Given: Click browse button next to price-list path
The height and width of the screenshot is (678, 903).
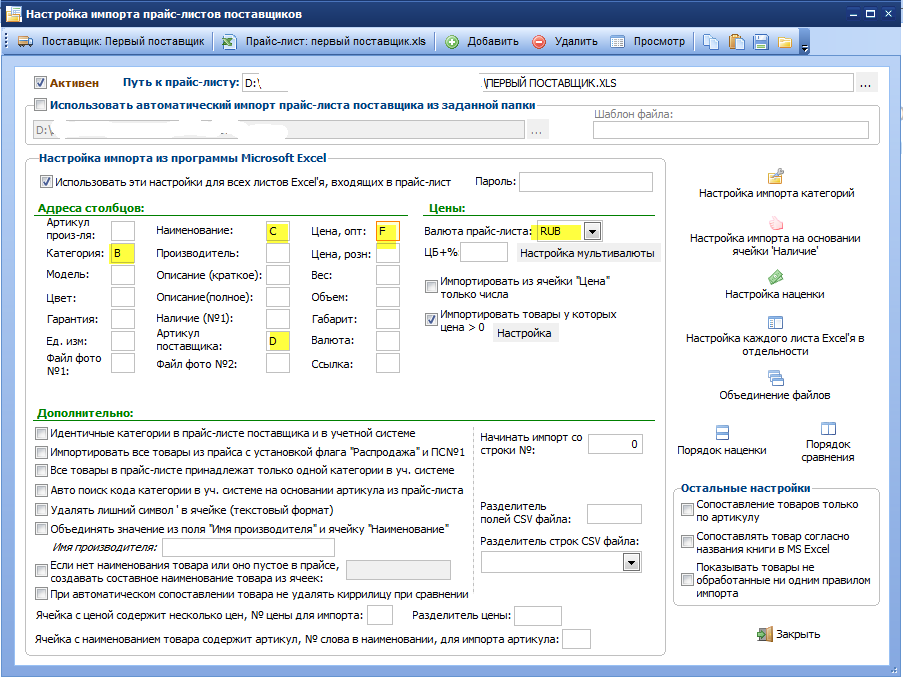Looking at the screenshot, I should [x=866, y=83].
